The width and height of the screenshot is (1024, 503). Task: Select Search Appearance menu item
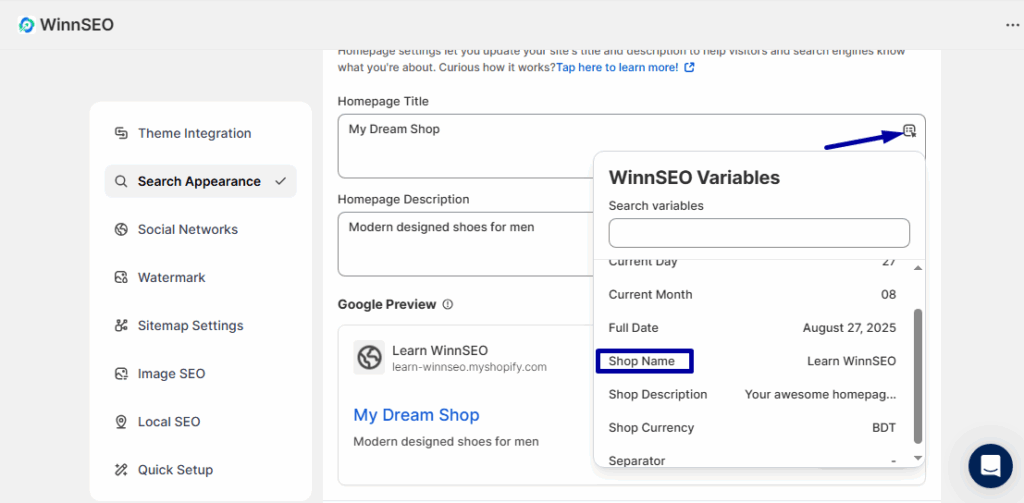(200, 182)
